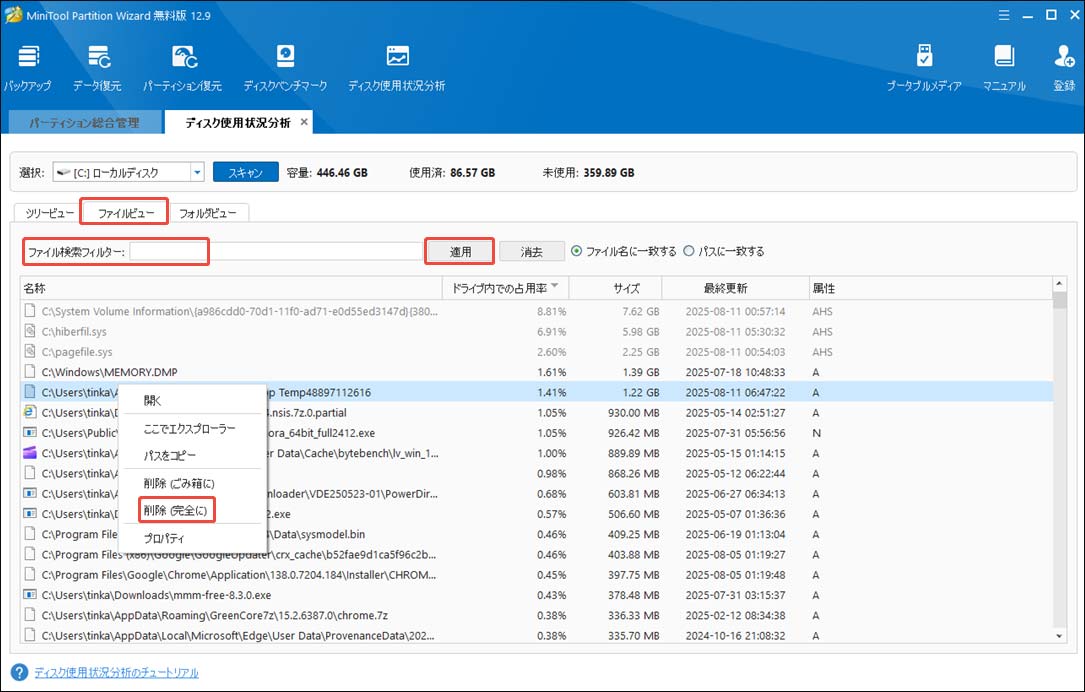Click the ファイル検索フィルター input field

click(276, 251)
